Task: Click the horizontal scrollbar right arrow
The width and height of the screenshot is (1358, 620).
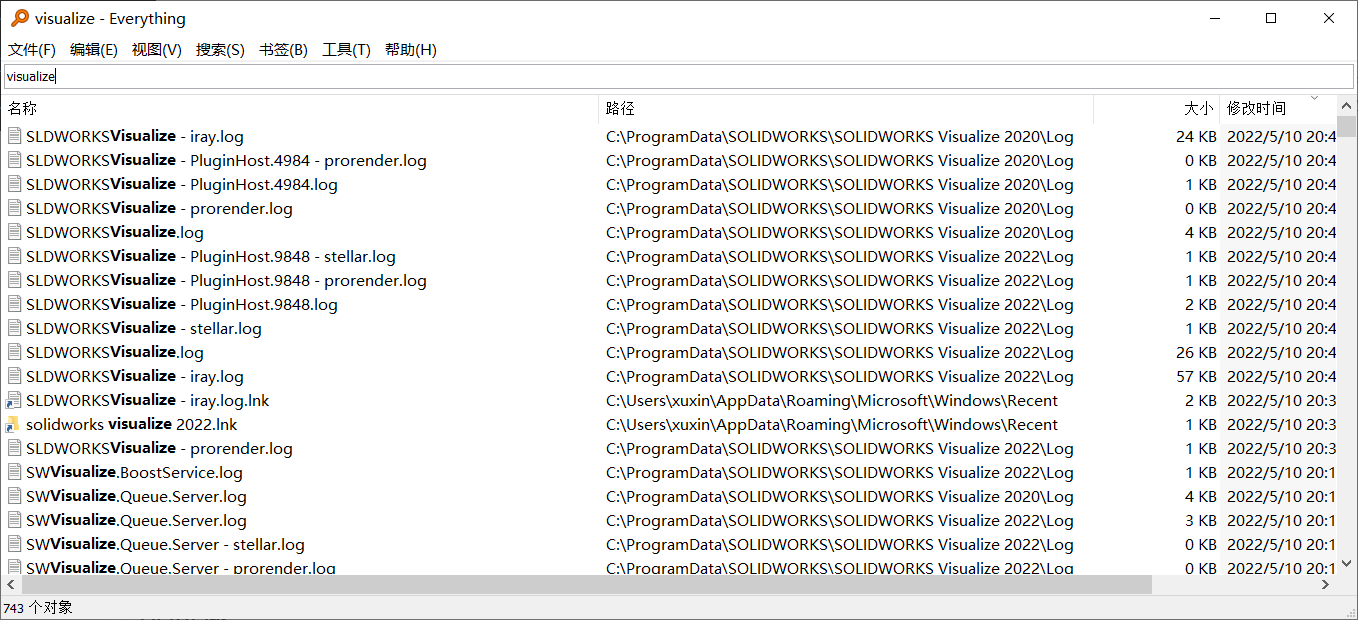Action: tap(1327, 584)
